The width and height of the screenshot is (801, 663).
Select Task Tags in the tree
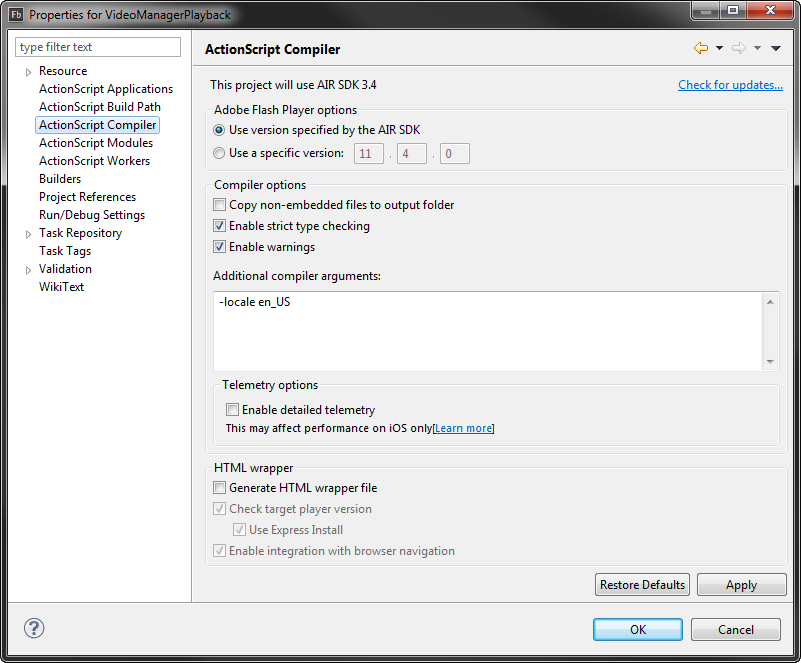(x=65, y=251)
